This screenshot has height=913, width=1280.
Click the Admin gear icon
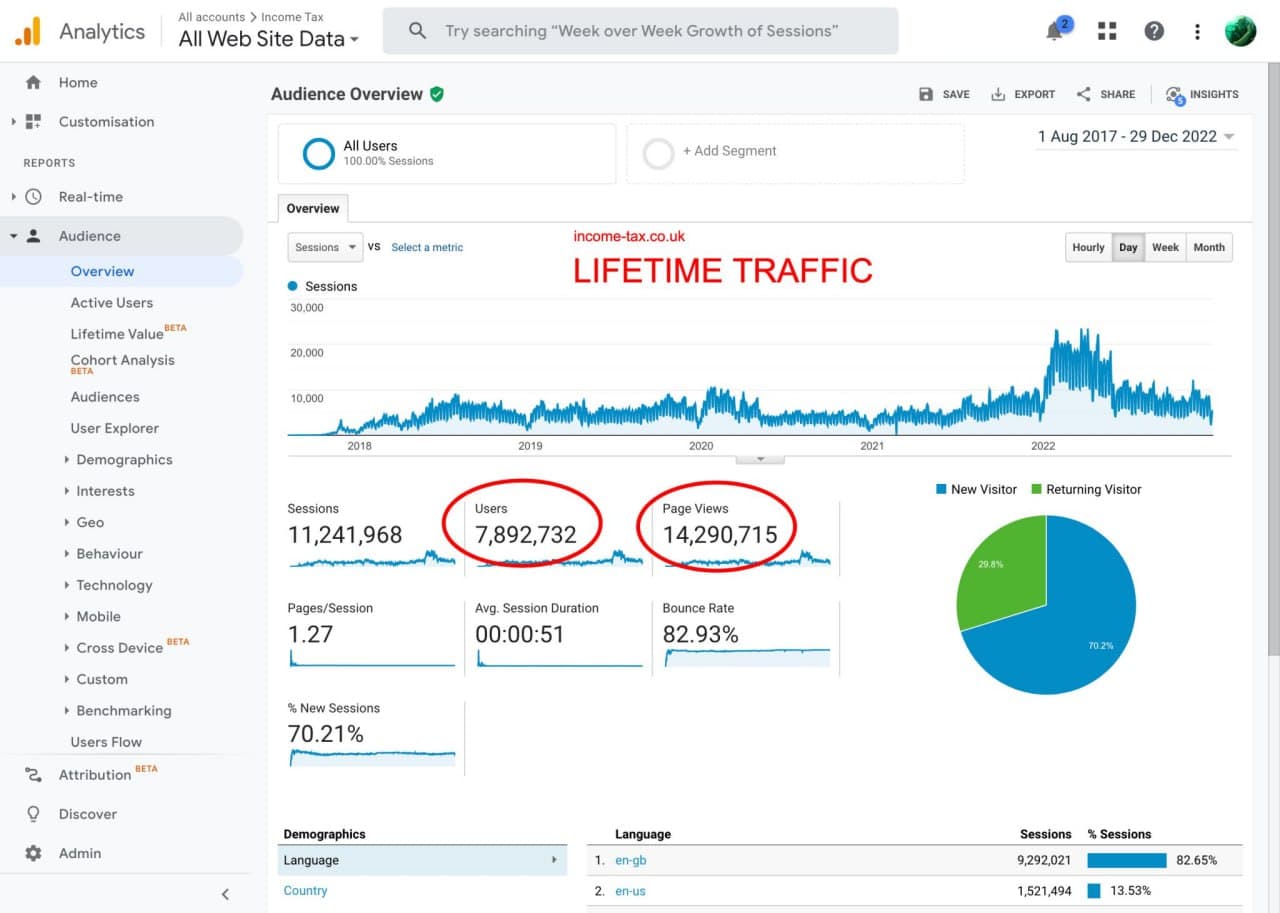(34, 853)
